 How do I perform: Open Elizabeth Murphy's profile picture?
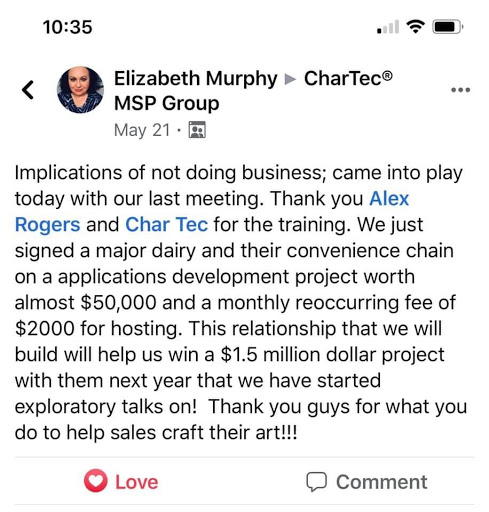click(80, 90)
